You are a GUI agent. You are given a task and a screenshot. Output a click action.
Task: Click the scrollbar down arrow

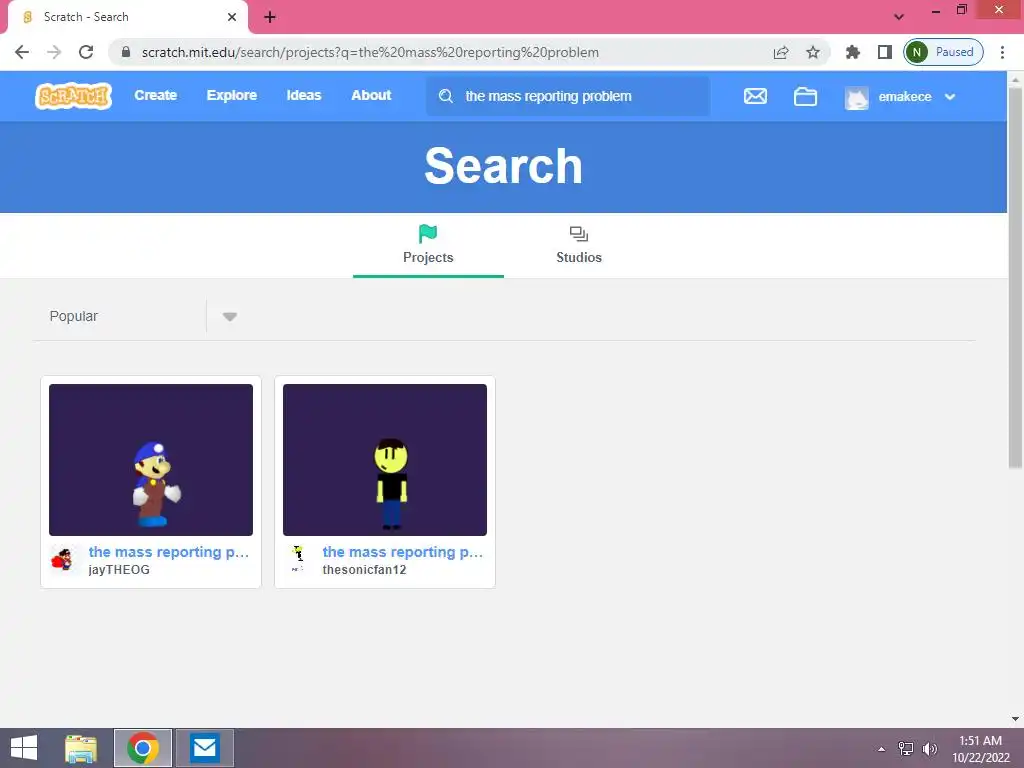click(x=1015, y=719)
